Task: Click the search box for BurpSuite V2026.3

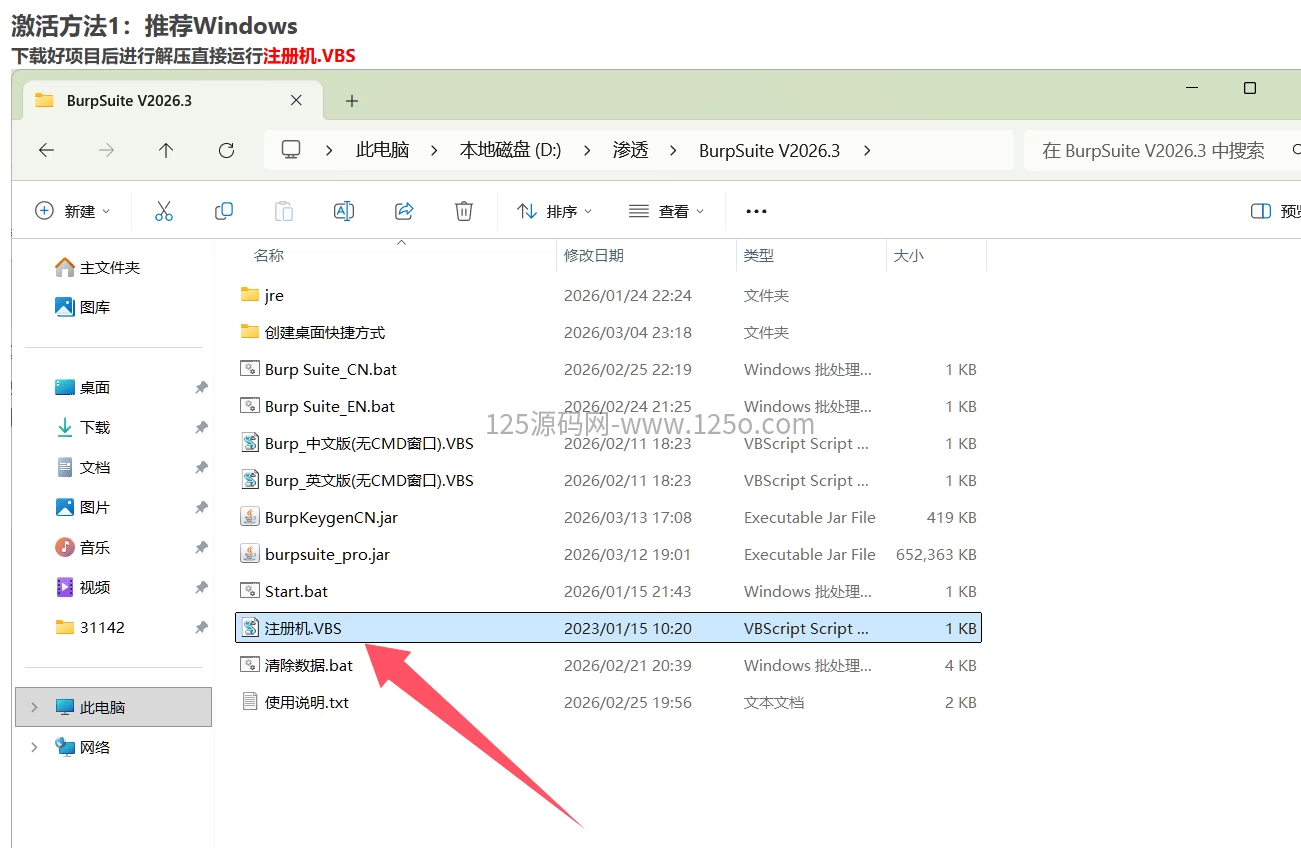Action: click(x=1153, y=150)
